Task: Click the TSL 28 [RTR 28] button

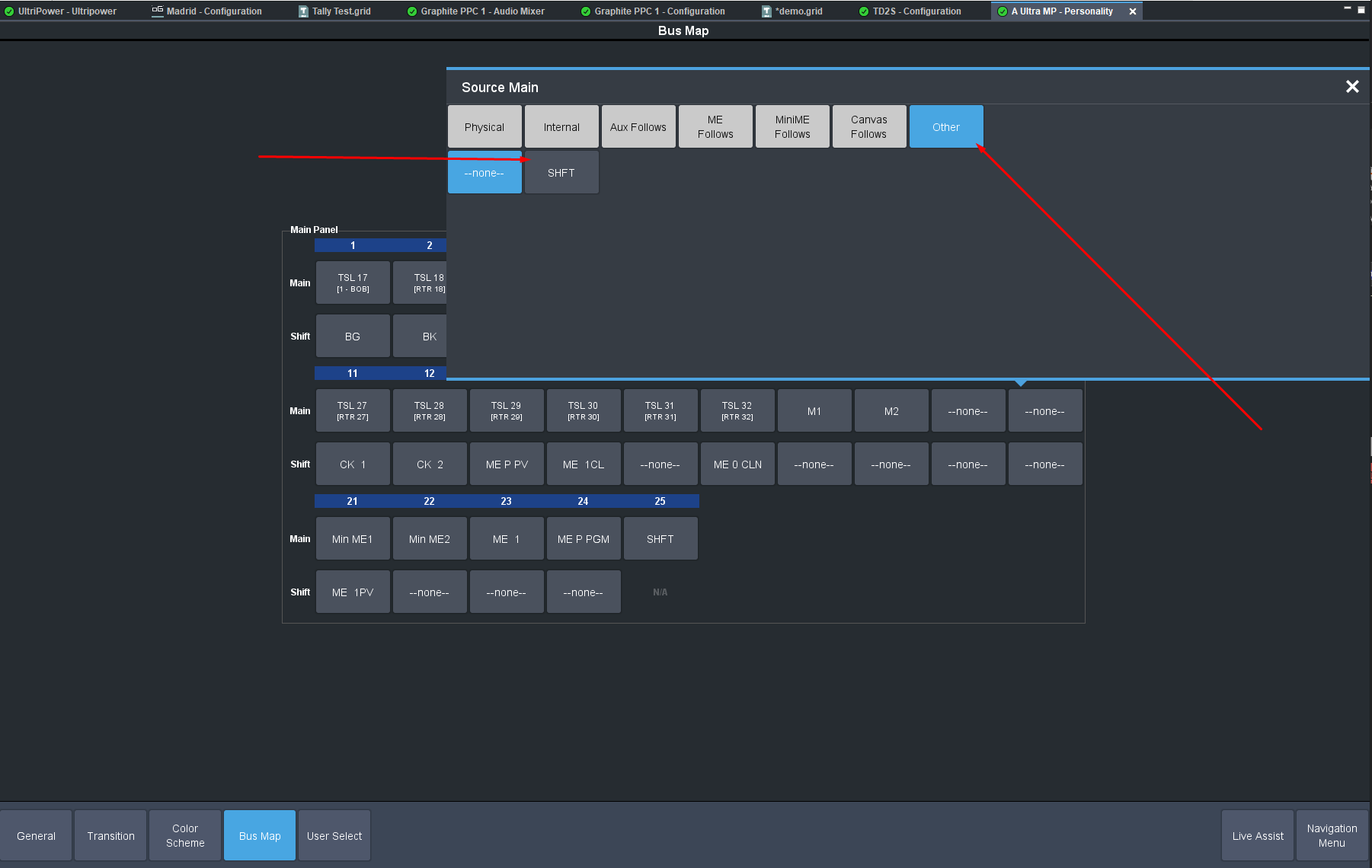Action: [x=430, y=410]
